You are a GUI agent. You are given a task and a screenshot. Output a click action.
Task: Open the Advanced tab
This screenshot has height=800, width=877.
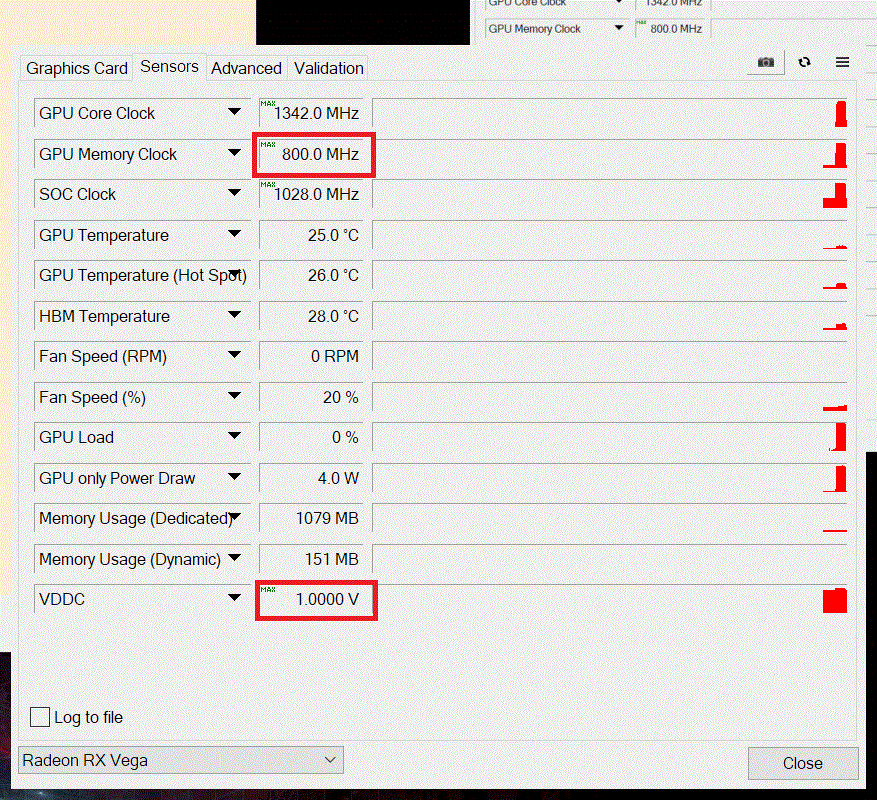point(246,68)
